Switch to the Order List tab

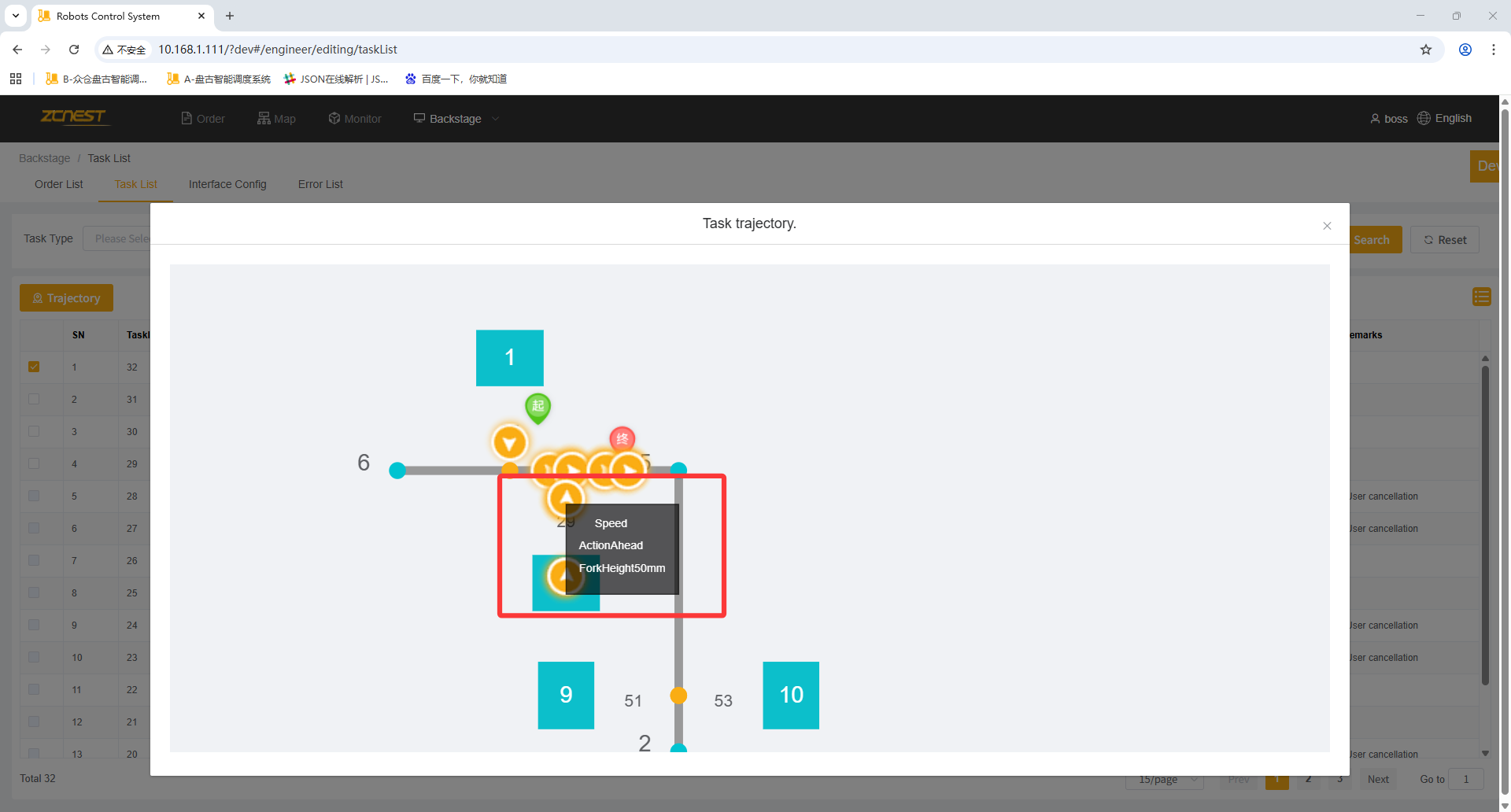coord(59,184)
